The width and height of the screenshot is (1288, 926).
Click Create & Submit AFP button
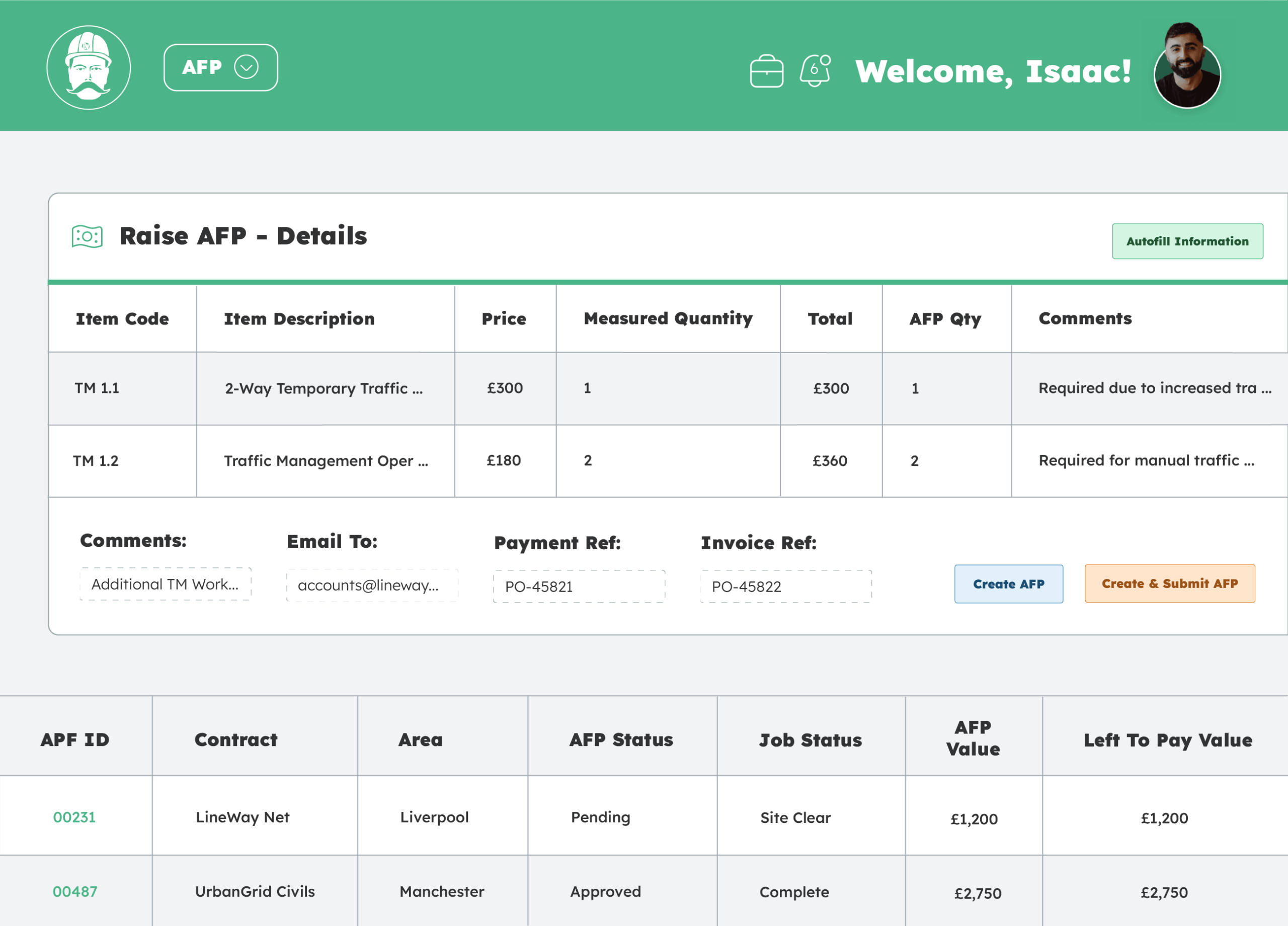1170,583
